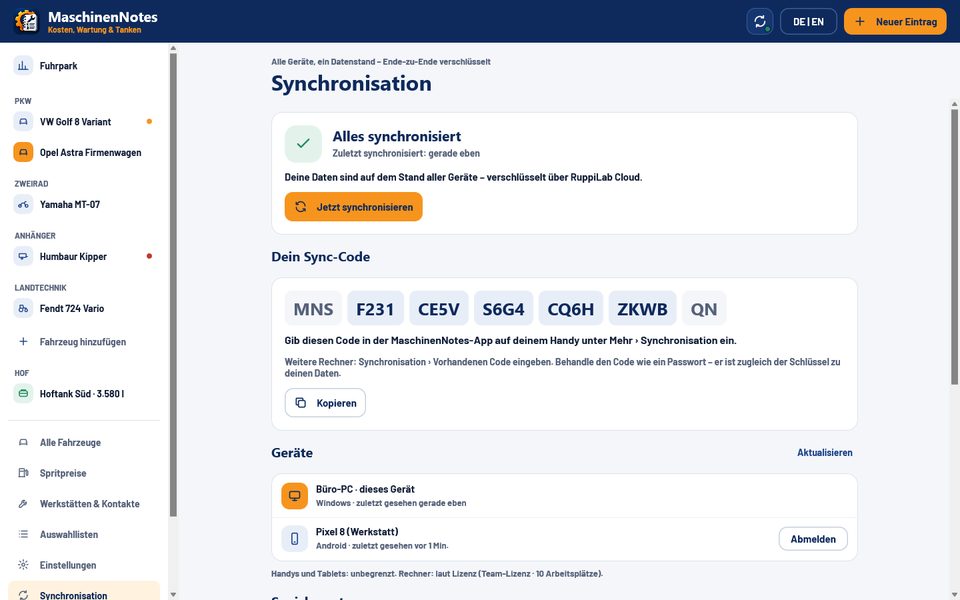Image resolution: width=960 pixels, height=600 pixels.
Task: Create a new entry with Neuer Eintrag
Action: tap(895, 21)
